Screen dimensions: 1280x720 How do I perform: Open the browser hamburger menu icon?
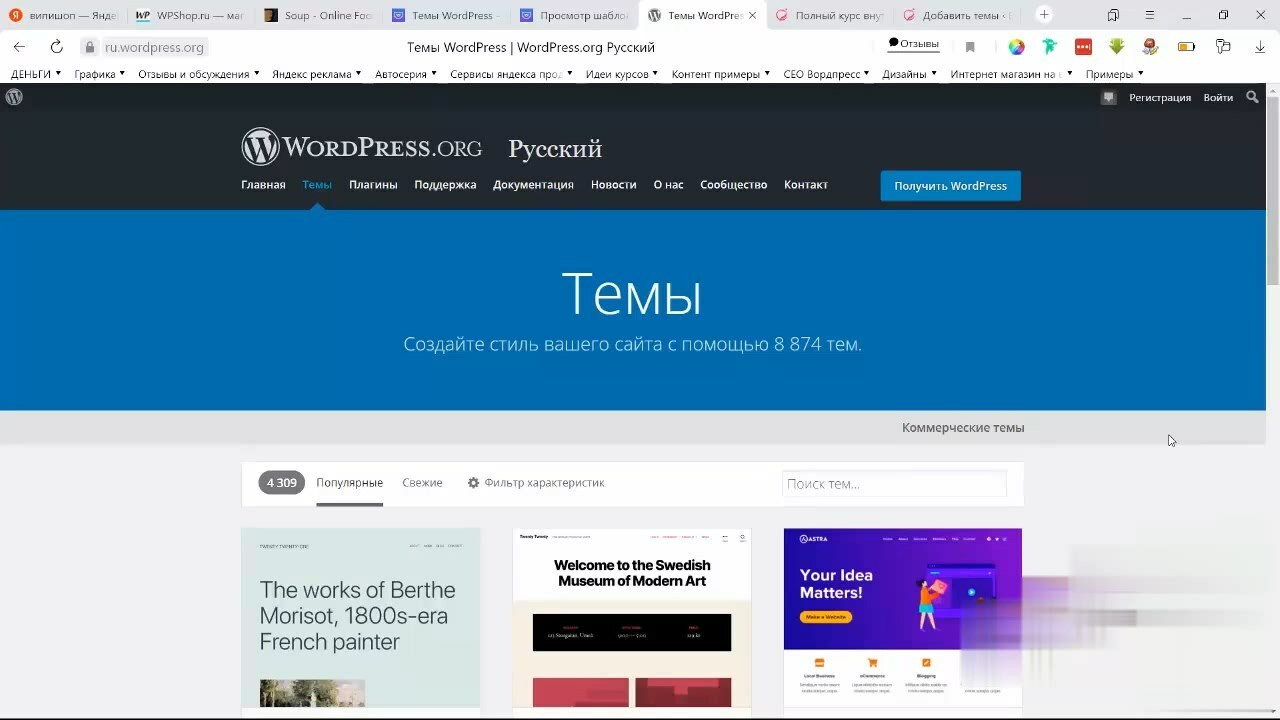click(1149, 15)
